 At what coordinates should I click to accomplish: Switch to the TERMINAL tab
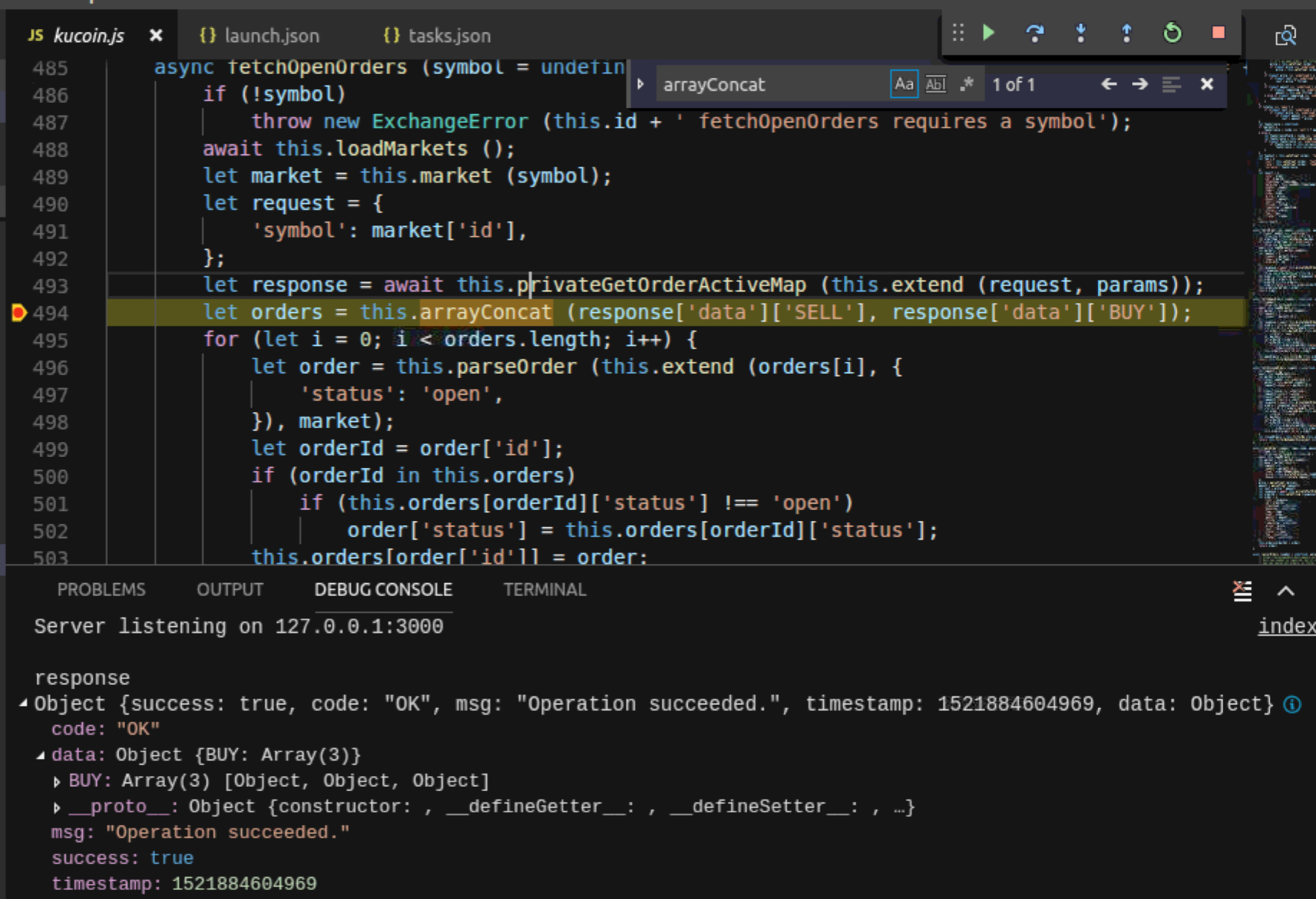click(544, 589)
